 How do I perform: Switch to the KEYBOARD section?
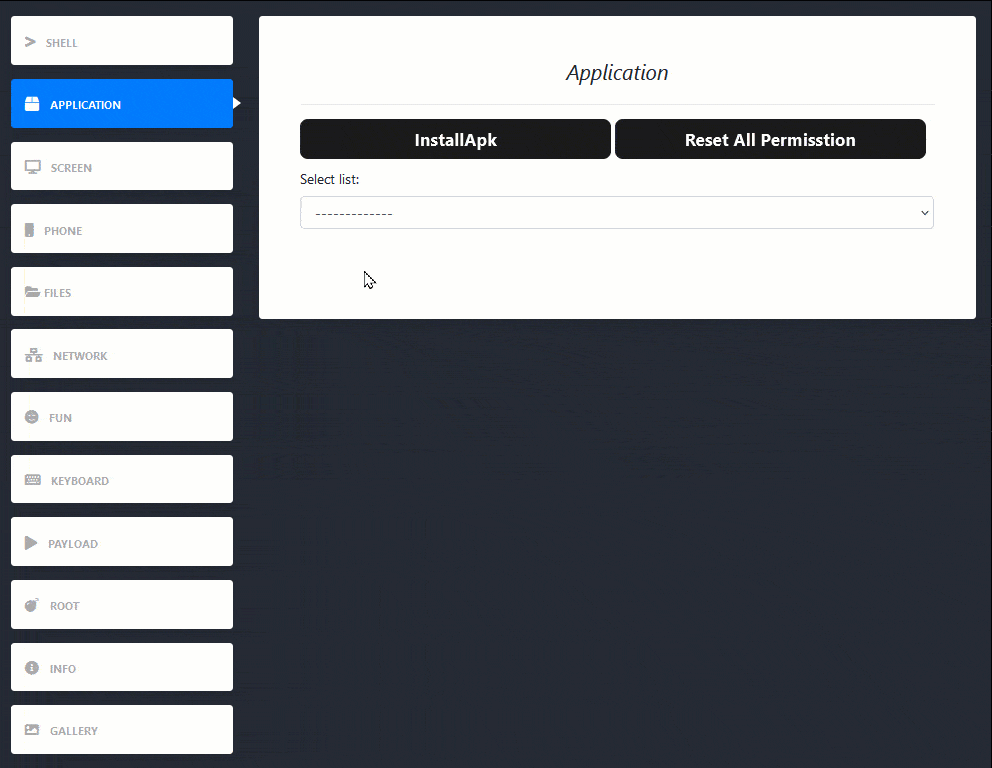(122, 479)
